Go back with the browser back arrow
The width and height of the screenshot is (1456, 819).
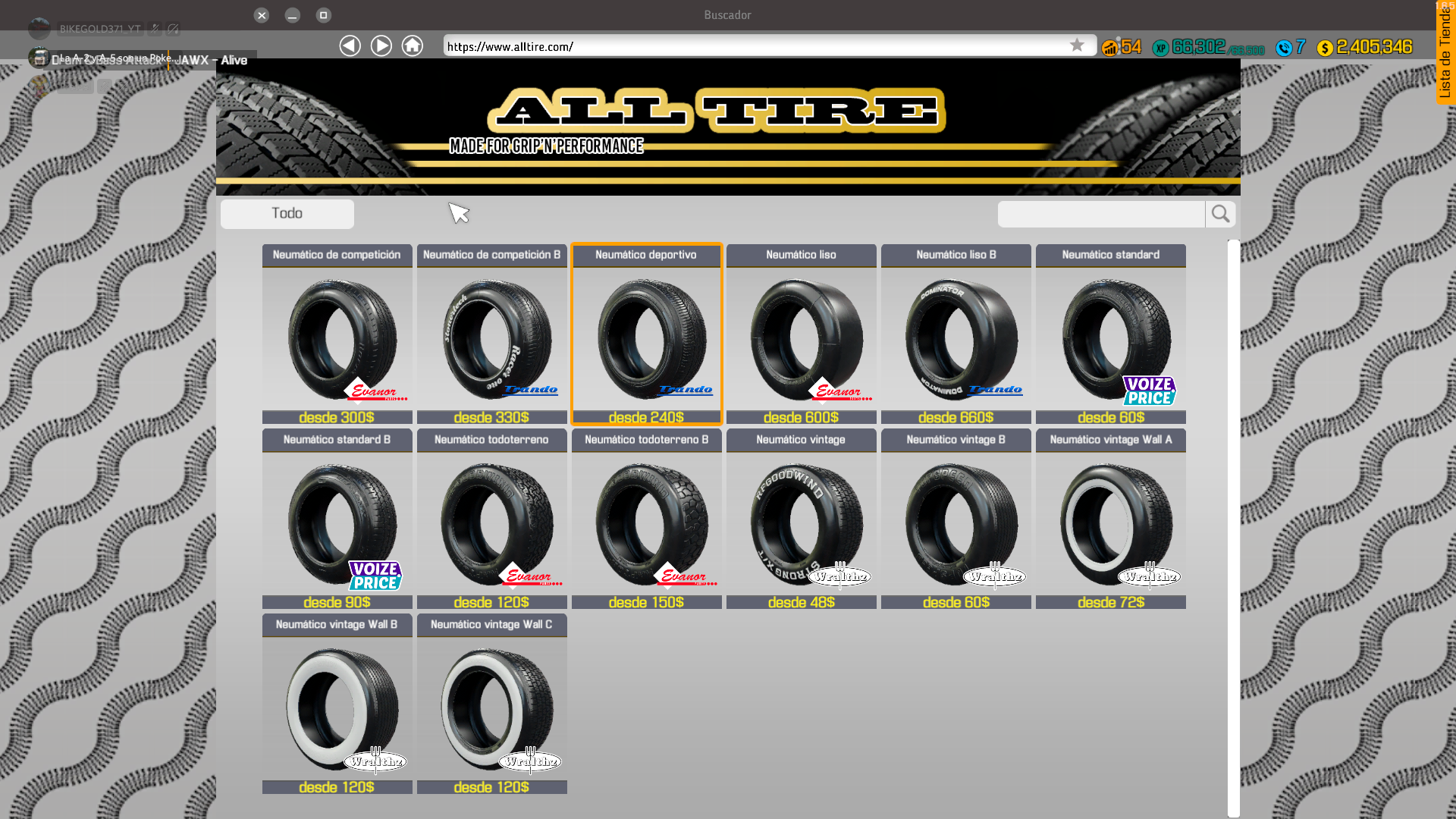pyautogui.click(x=350, y=45)
